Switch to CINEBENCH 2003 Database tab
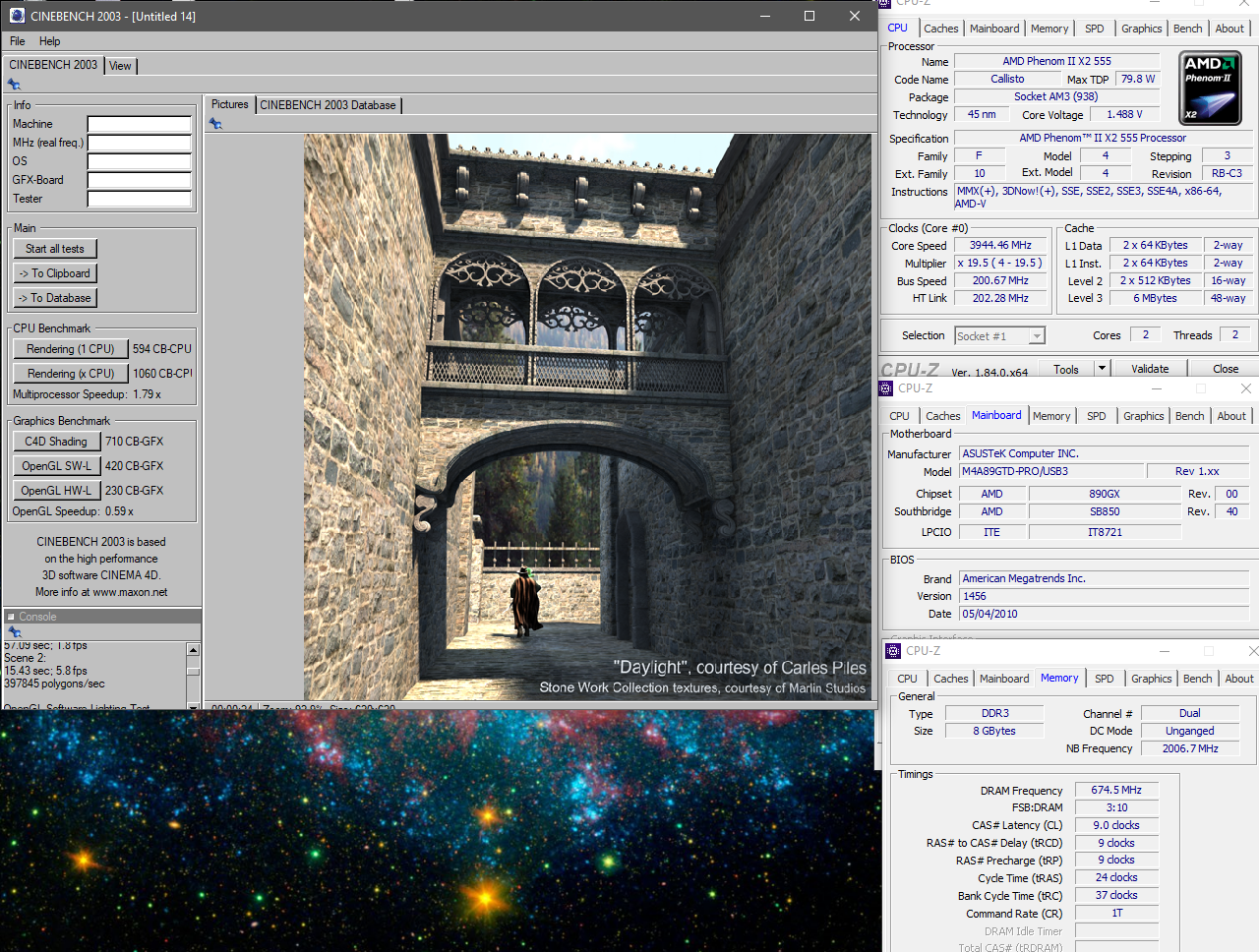Screen dimensions: 1259x952 point(328,105)
